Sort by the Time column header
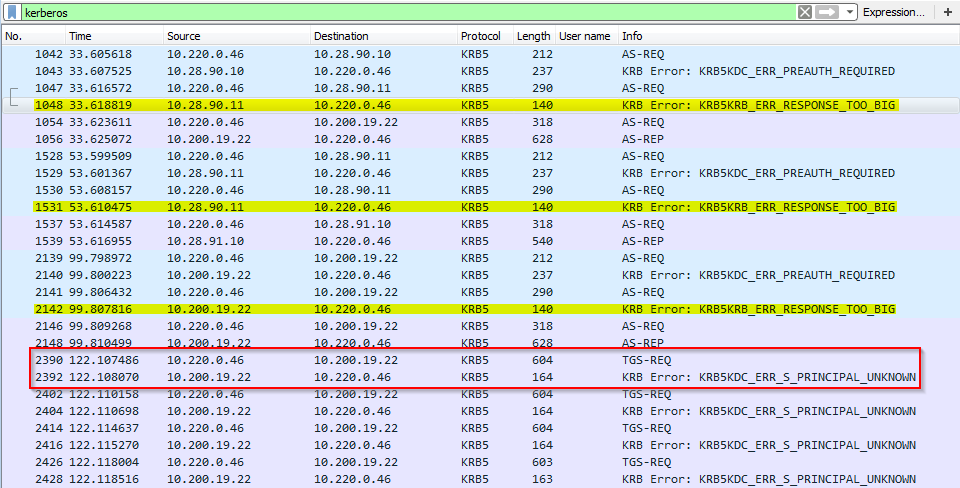The width and height of the screenshot is (960, 488). 114,36
